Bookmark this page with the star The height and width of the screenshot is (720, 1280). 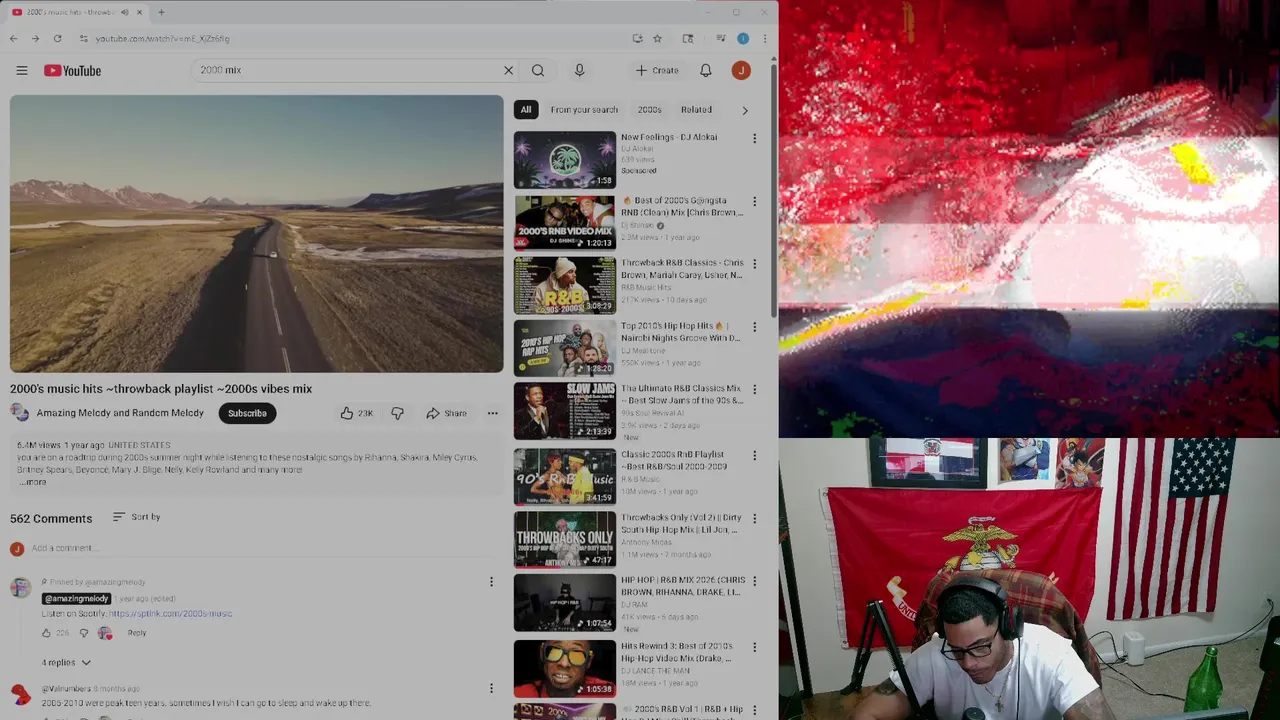[657, 38]
